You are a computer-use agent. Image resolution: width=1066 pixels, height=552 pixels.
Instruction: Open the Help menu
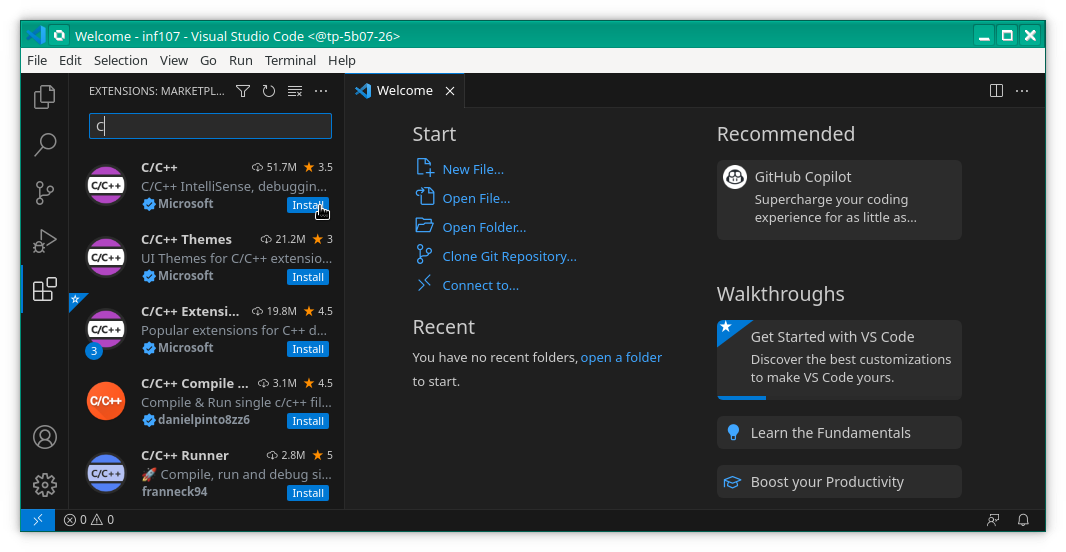tap(342, 61)
